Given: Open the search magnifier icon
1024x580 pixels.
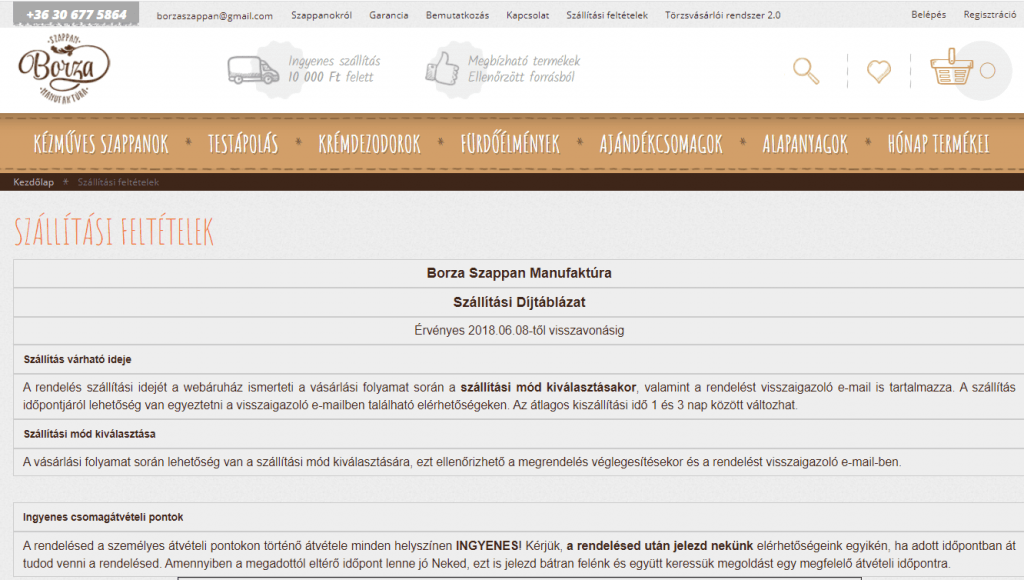Looking at the screenshot, I should [806, 71].
